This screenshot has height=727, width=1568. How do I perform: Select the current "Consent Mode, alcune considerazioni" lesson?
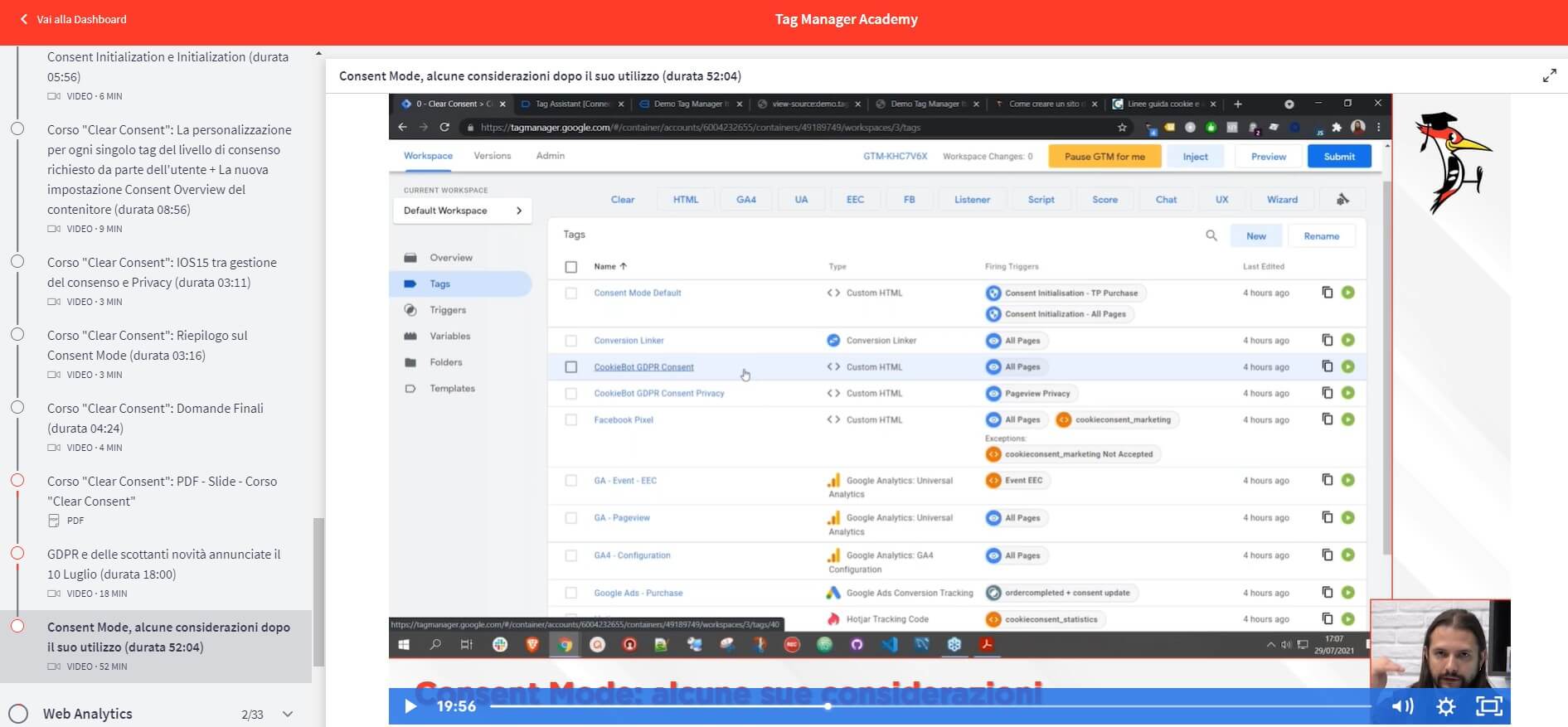[x=168, y=637]
